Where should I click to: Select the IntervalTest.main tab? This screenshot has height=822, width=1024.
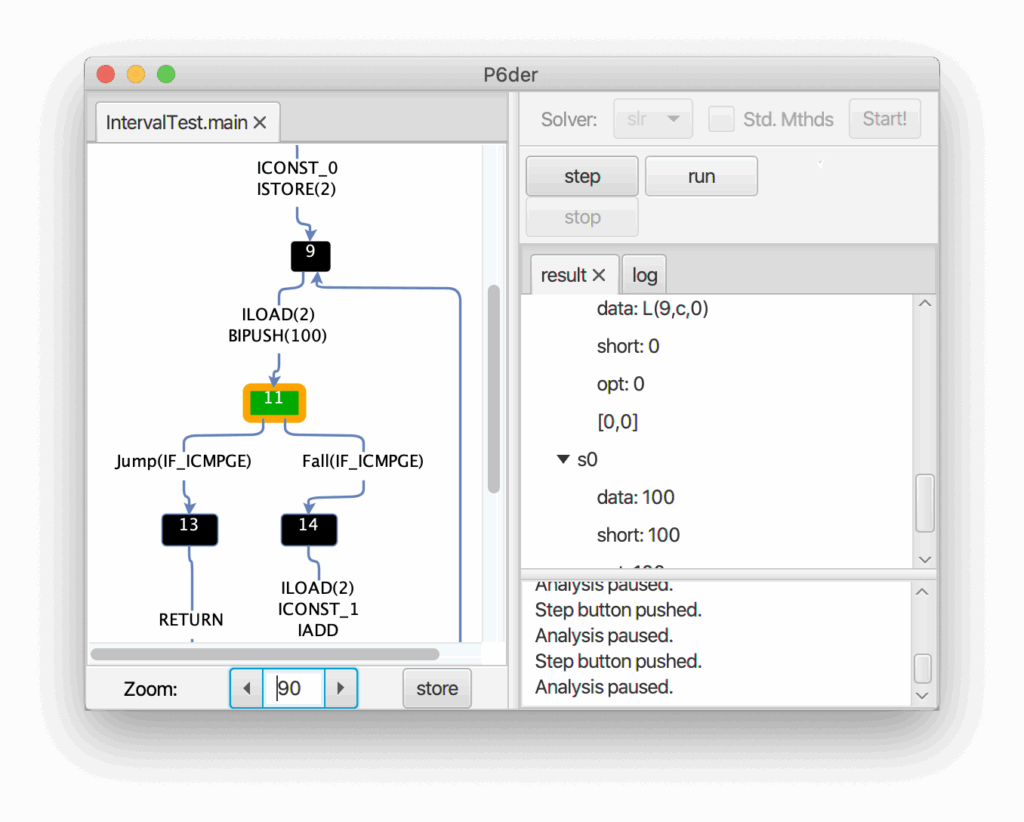176,123
